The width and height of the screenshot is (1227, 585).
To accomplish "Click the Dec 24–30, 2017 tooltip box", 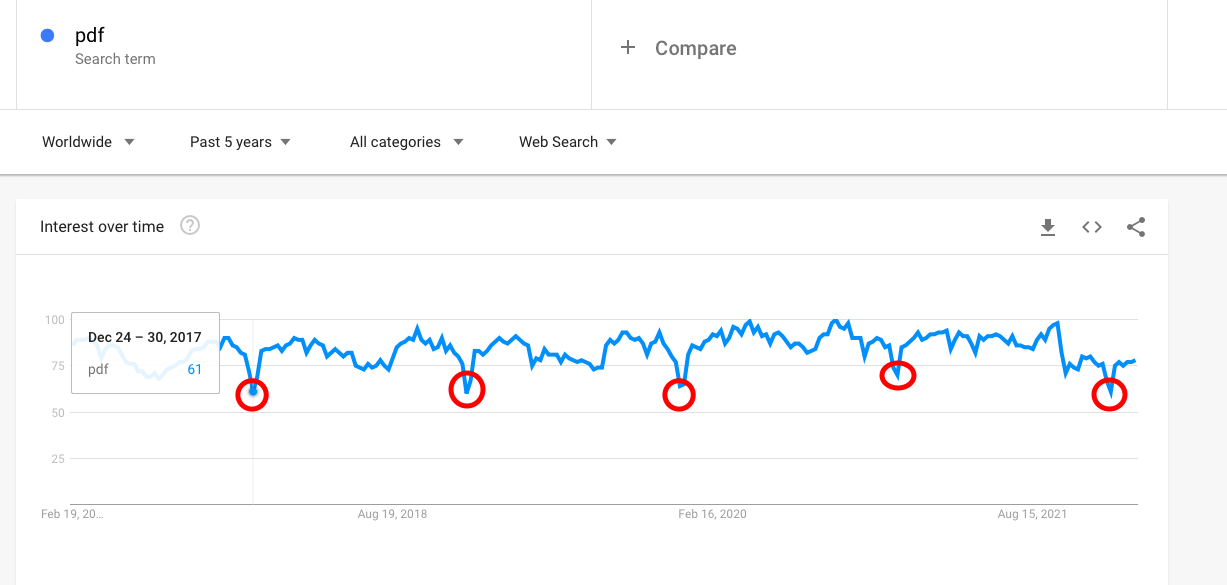I will click(145, 352).
